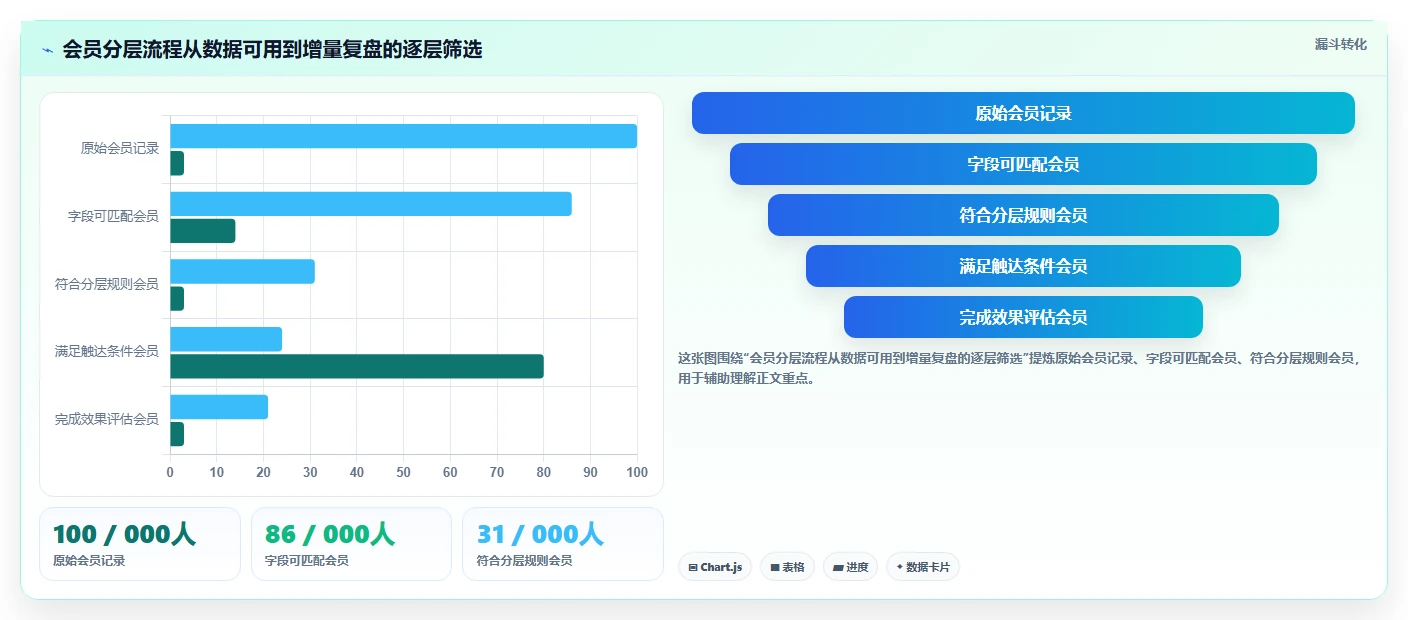The width and height of the screenshot is (1408, 620).
Task: Click the x-axis tick value 80
Action: tap(543, 472)
